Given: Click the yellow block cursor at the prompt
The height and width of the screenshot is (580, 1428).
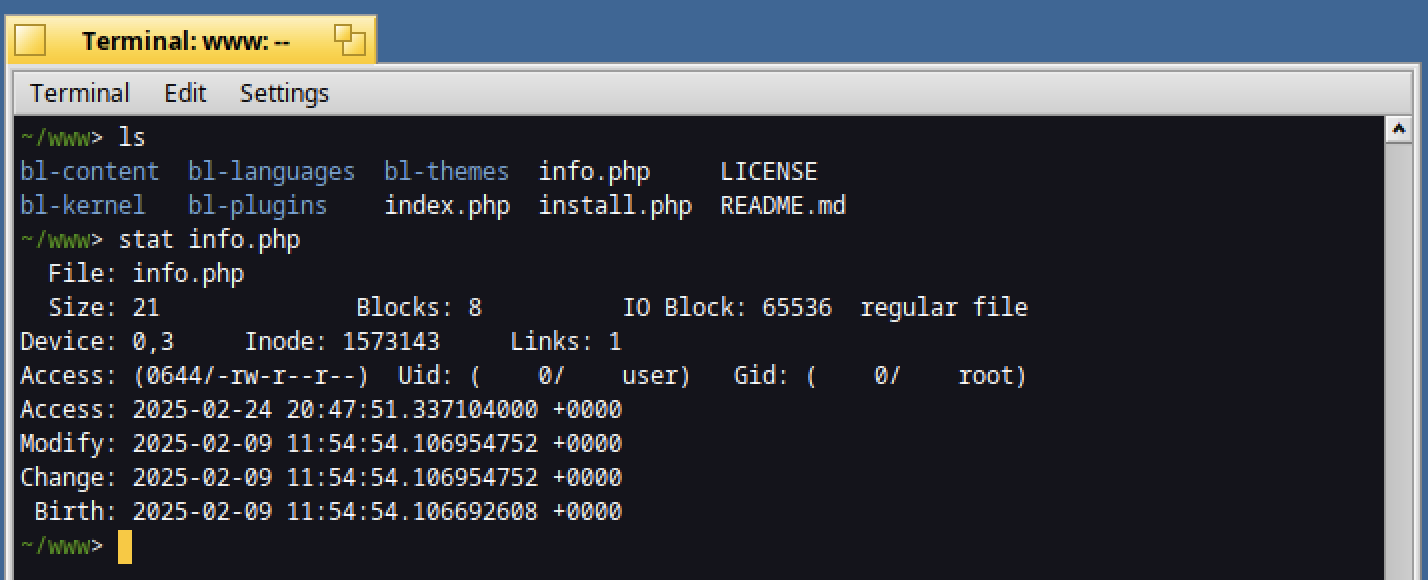Looking at the screenshot, I should coord(125,547).
